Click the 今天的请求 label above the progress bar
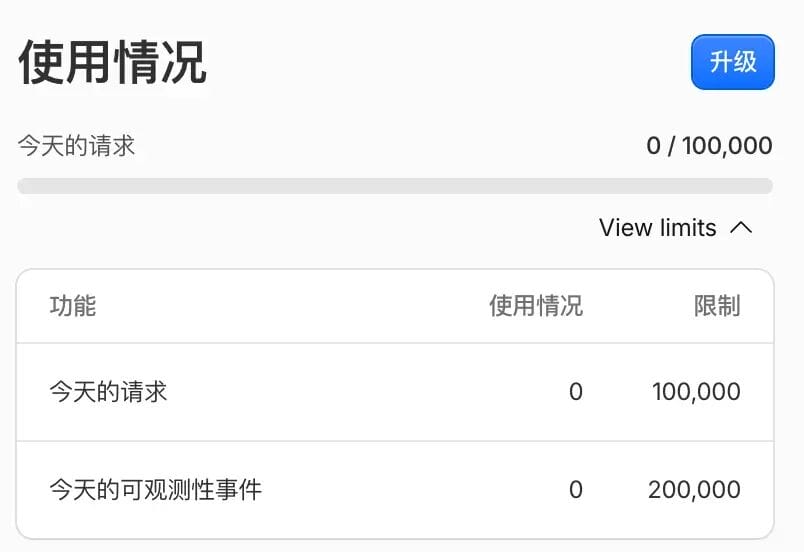This screenshot has width=804, height=552. point(76,146)
